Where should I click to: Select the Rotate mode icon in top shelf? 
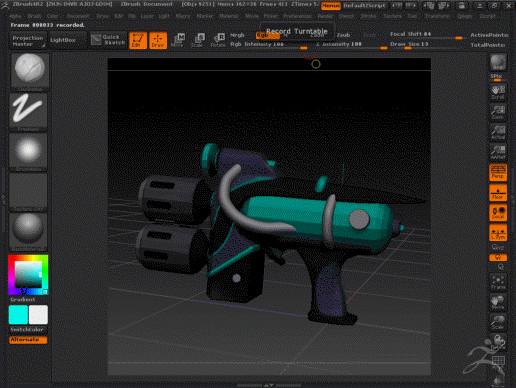coord(218,40)
